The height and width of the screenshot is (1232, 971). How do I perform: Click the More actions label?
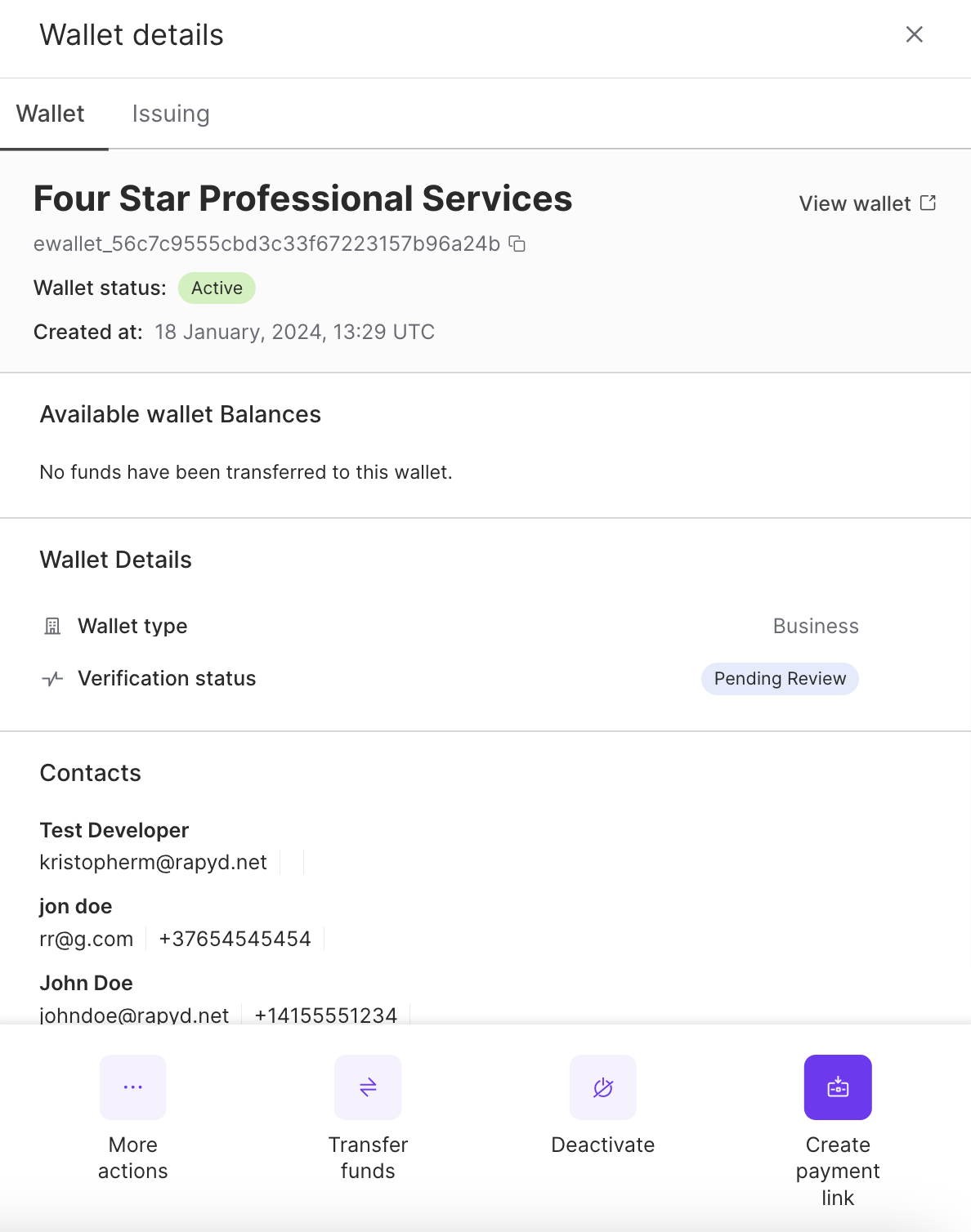tap(132, 1158)
